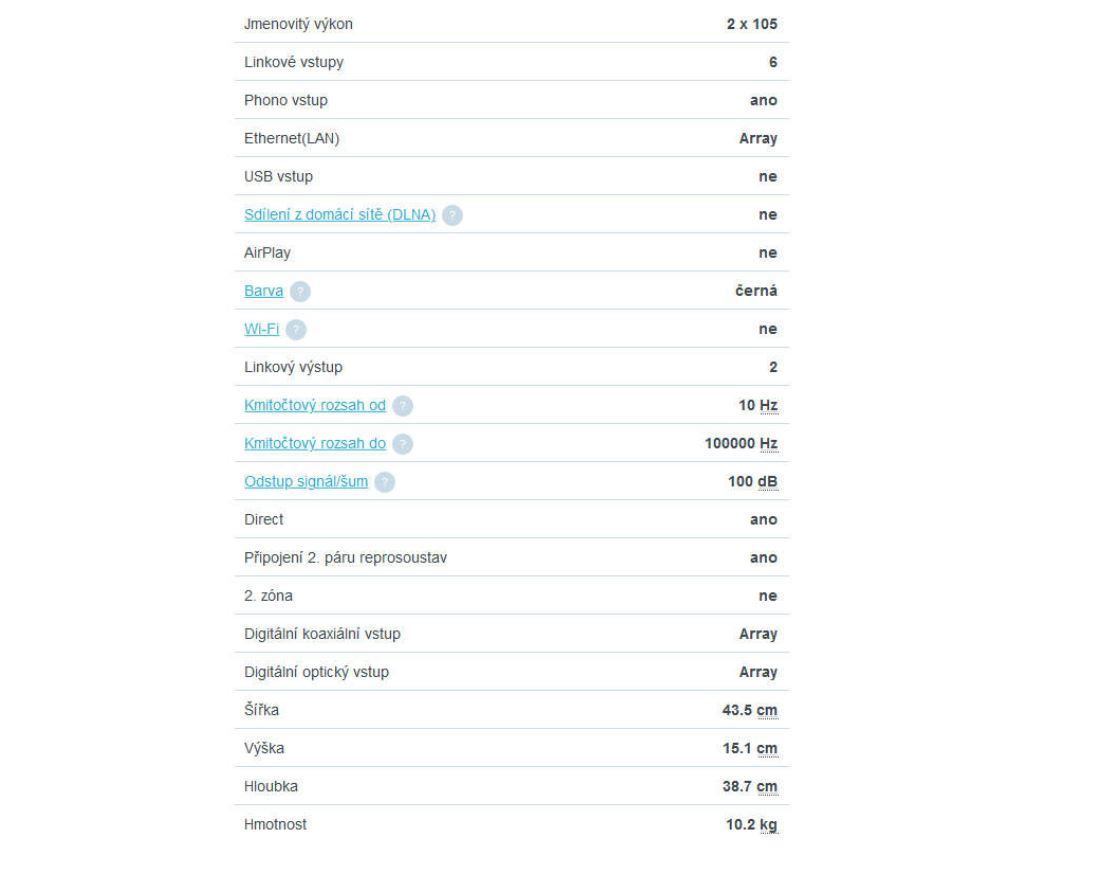This screenshot has height=880, width=1094.
Task: Click the Kmitočtový rozsah do link
Action: [315, 444]
